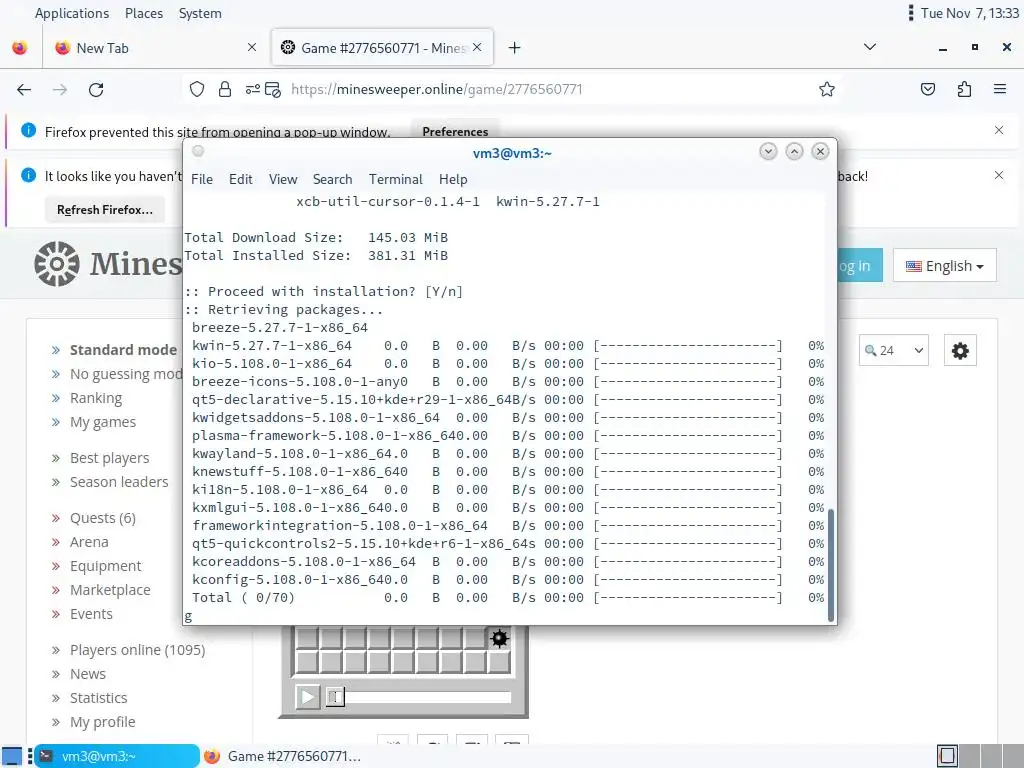
Task: Close the New Tab browser tab
Action: click(x=251, y=48)
